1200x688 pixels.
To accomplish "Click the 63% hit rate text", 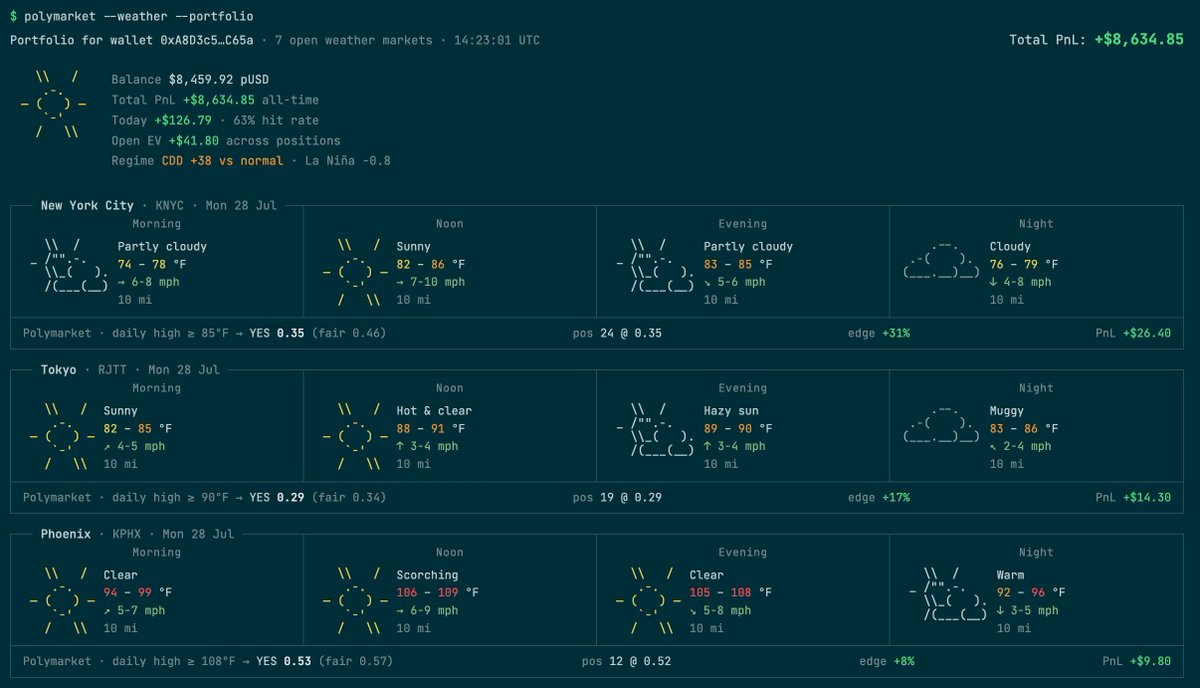I will [276, 121].
